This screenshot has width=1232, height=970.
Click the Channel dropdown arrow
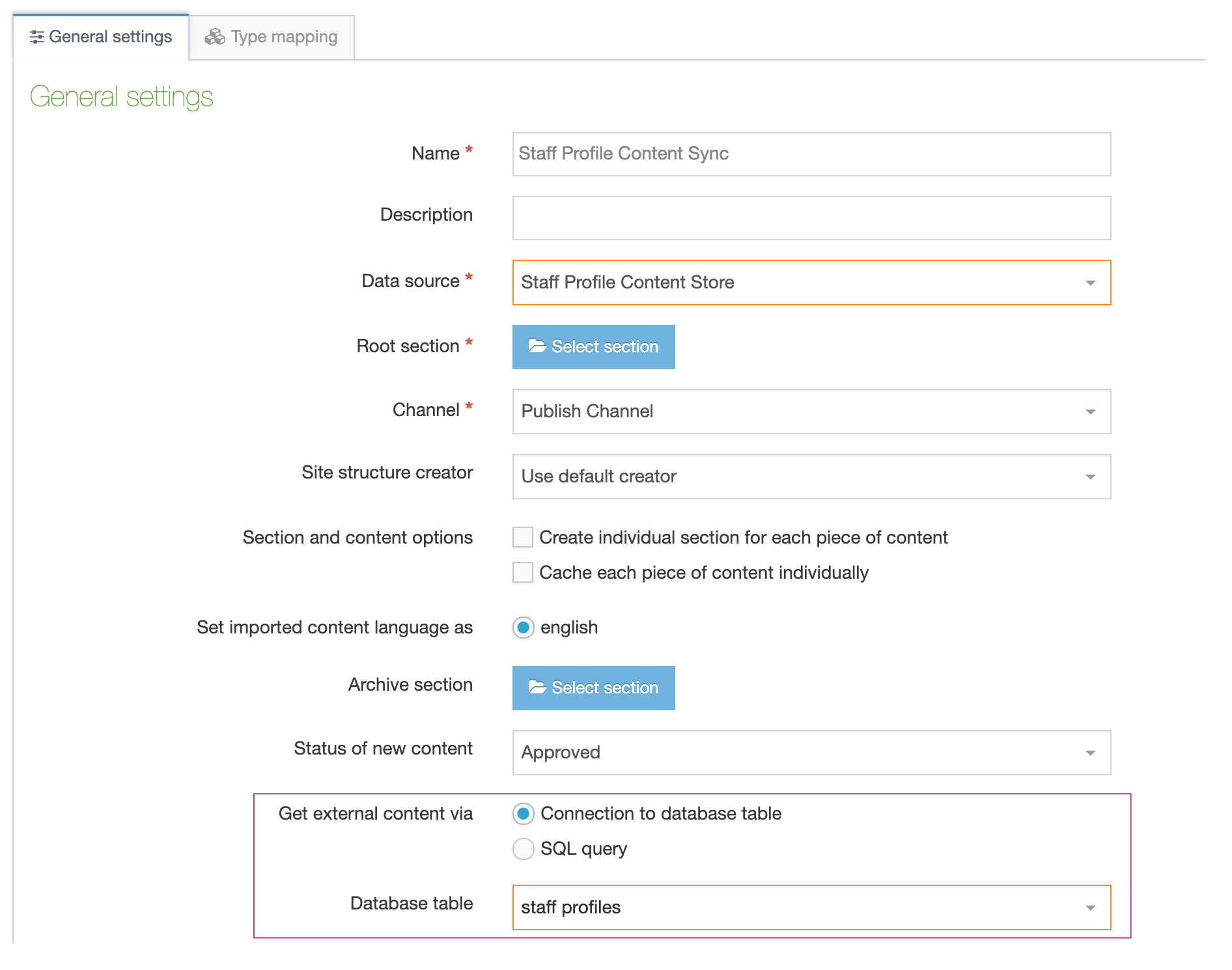tap(1090, 411)
